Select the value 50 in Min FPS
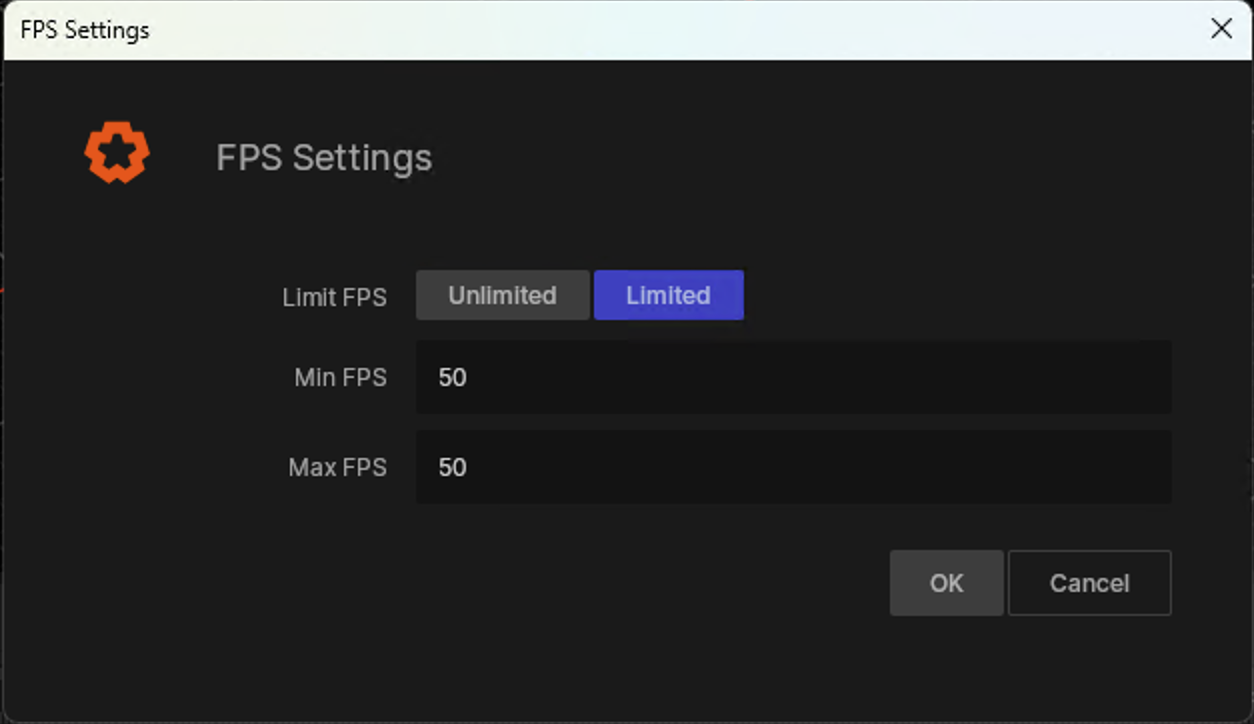 click(451, 377)
